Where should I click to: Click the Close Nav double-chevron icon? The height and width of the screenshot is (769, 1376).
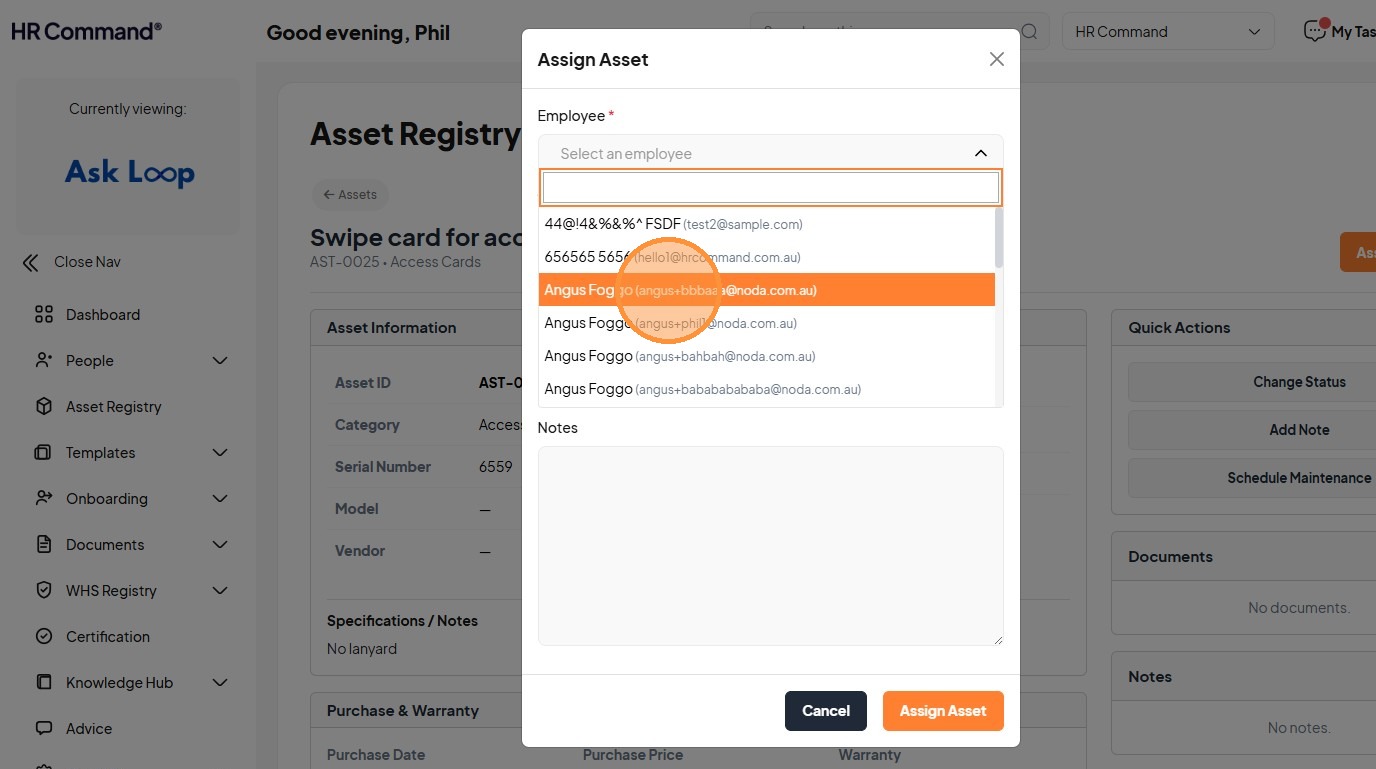[31, 263]
